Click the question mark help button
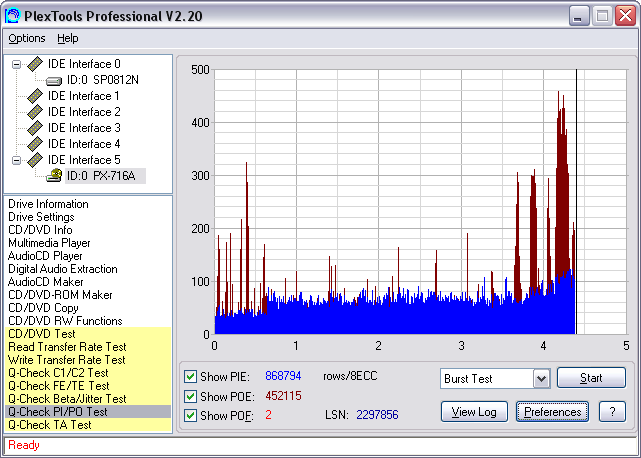This screenshot has height=458, width=641. point(612,412)
